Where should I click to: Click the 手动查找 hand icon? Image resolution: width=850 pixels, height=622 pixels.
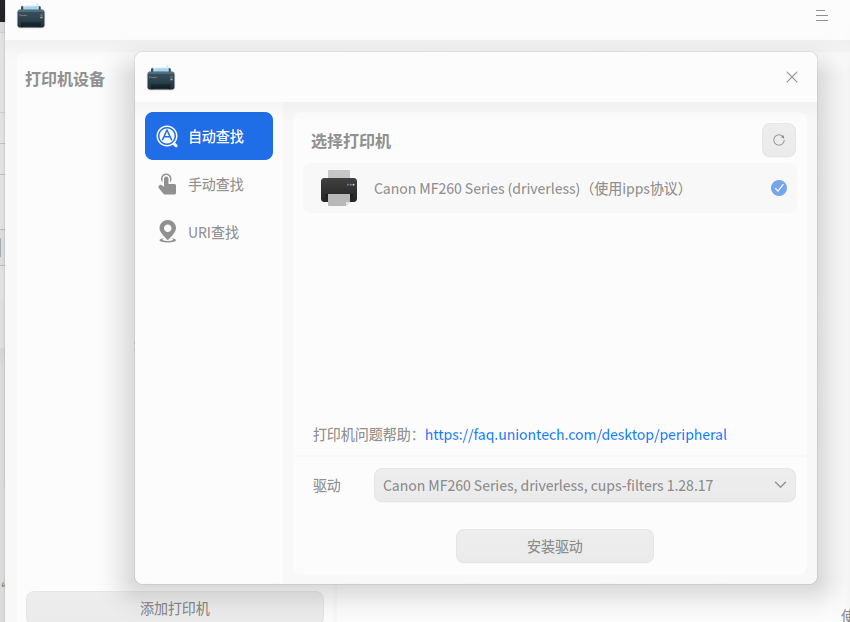click(x=167, y=184)
